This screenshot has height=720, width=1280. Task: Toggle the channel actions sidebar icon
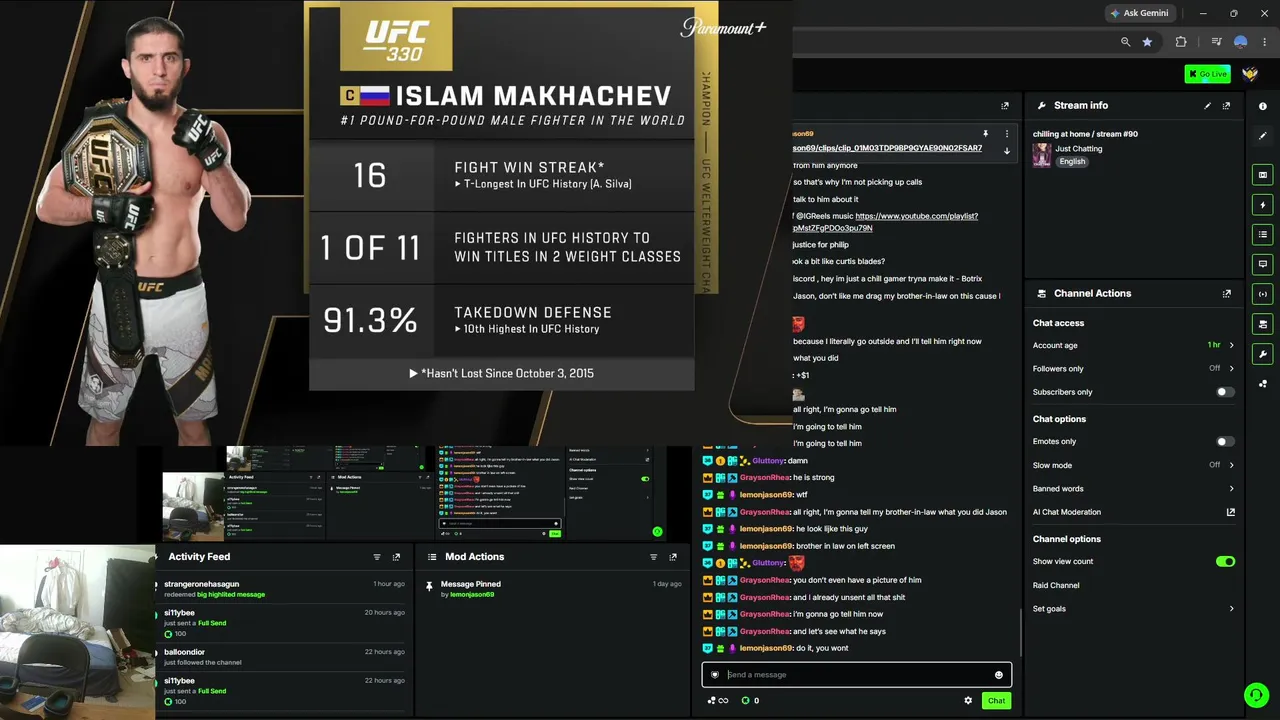[x=1262, y=324]
